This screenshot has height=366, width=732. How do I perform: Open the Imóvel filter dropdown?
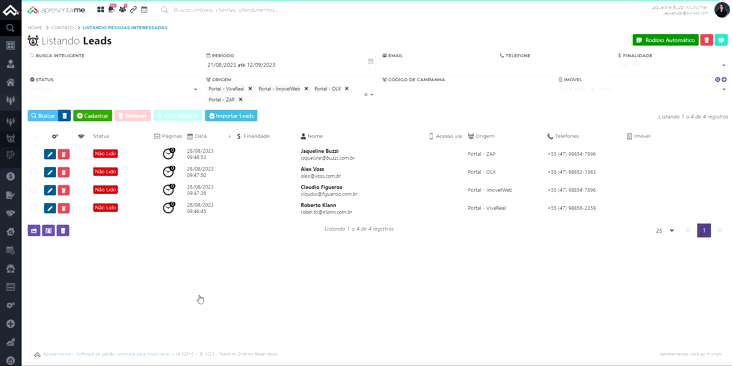pyautogui.click(x=642, y=89)
